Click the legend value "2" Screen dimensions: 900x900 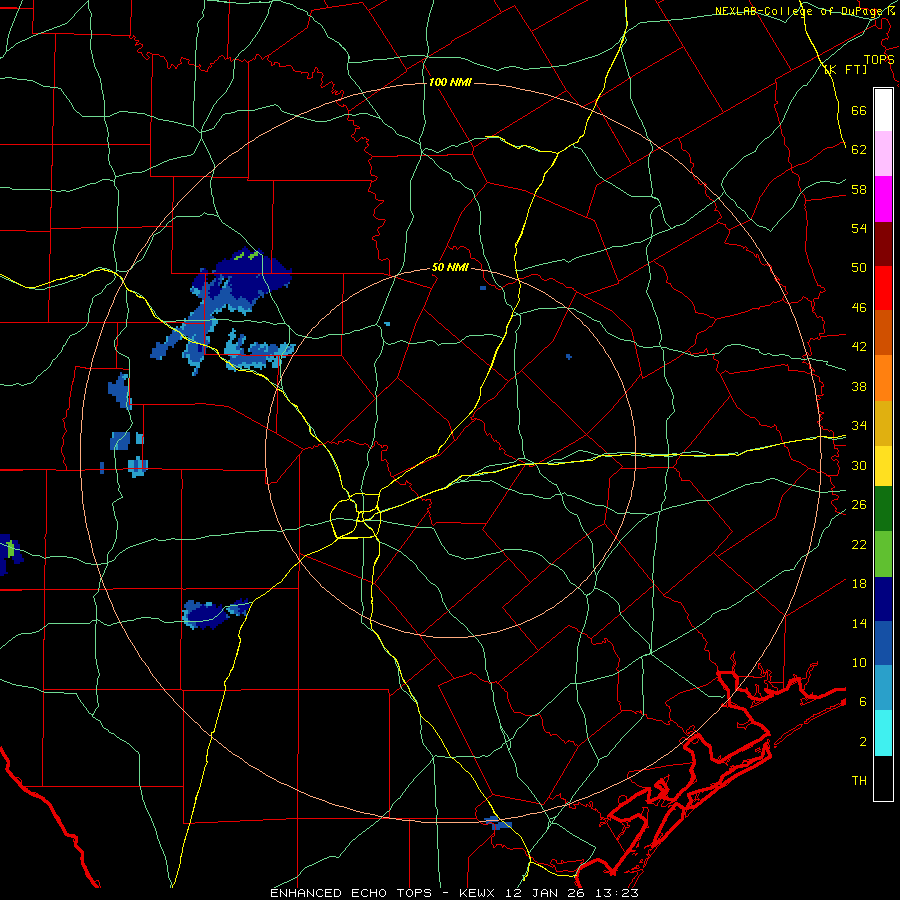click(863, 742)
